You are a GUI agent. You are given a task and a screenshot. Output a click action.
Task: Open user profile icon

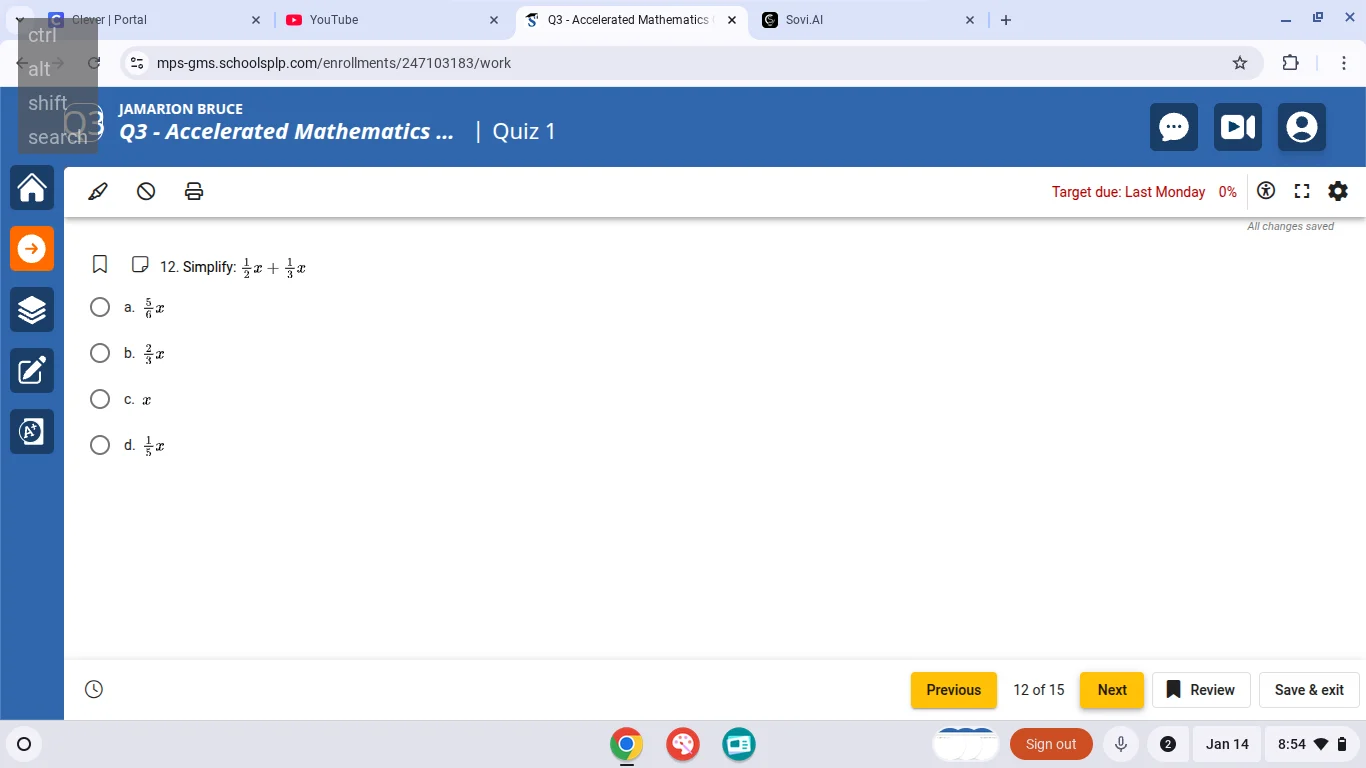pos(1302,127)
